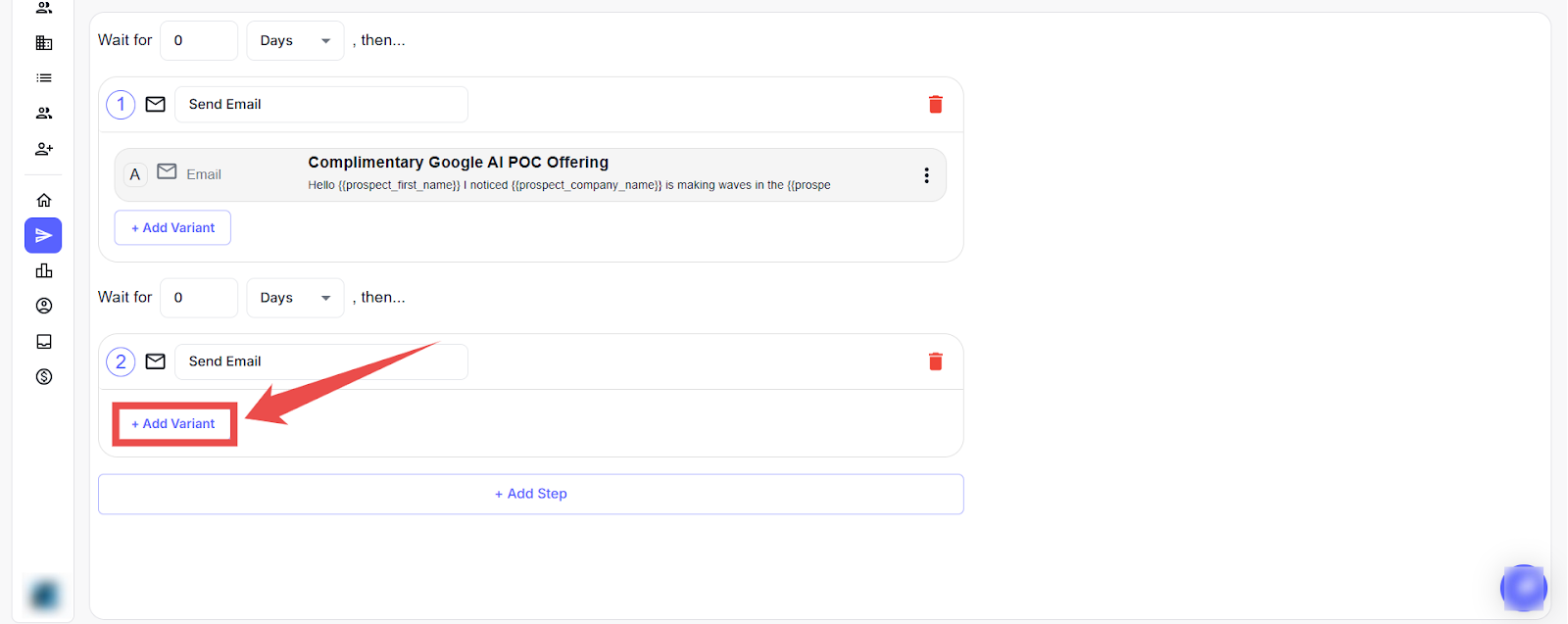Open the add-person icon in sidebar
1568x624 pixels.
(44, 149)
